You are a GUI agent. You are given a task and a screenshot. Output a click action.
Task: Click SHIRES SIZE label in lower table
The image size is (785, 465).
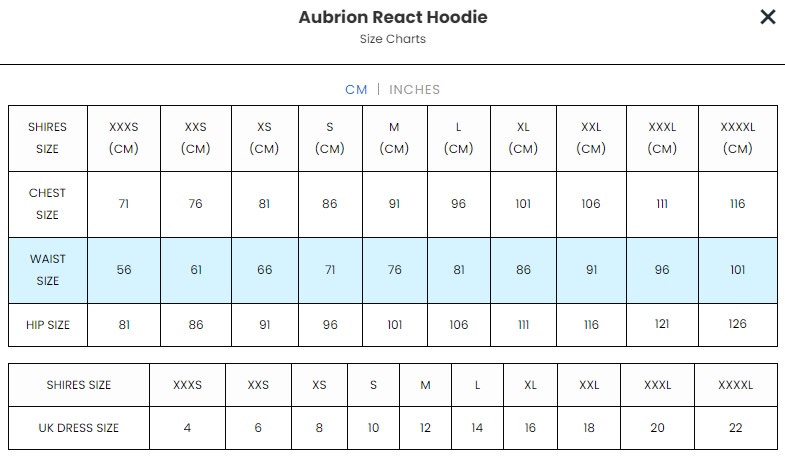click(79, 385)
